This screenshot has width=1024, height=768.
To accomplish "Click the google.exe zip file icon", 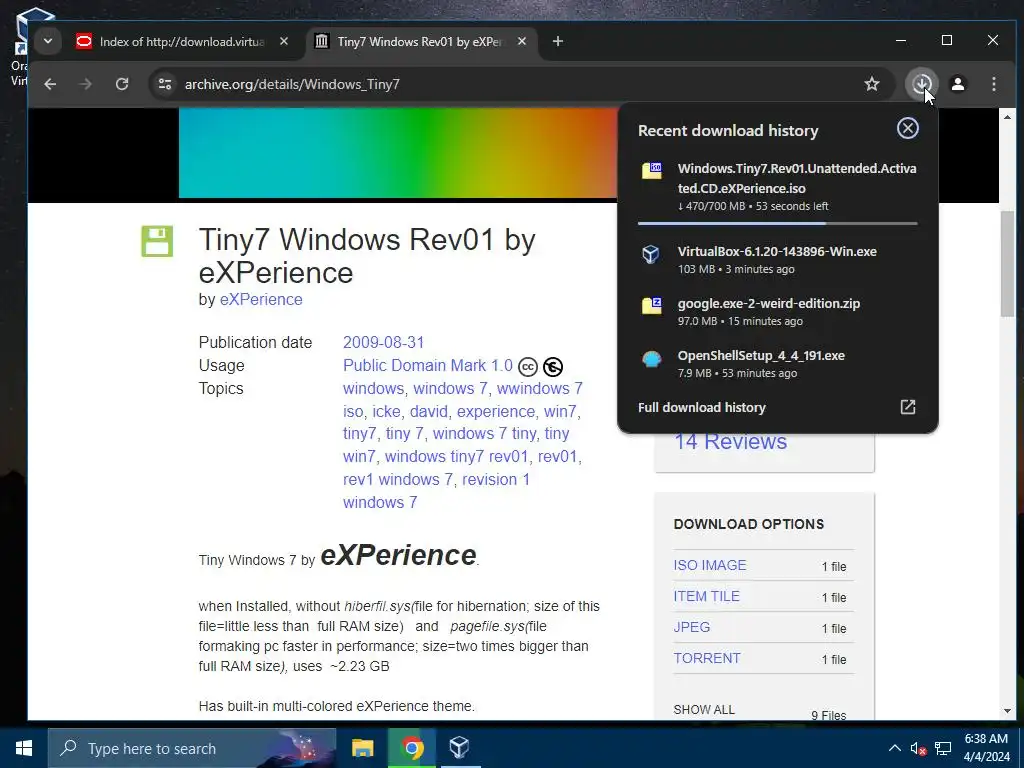I will [652, 305].
